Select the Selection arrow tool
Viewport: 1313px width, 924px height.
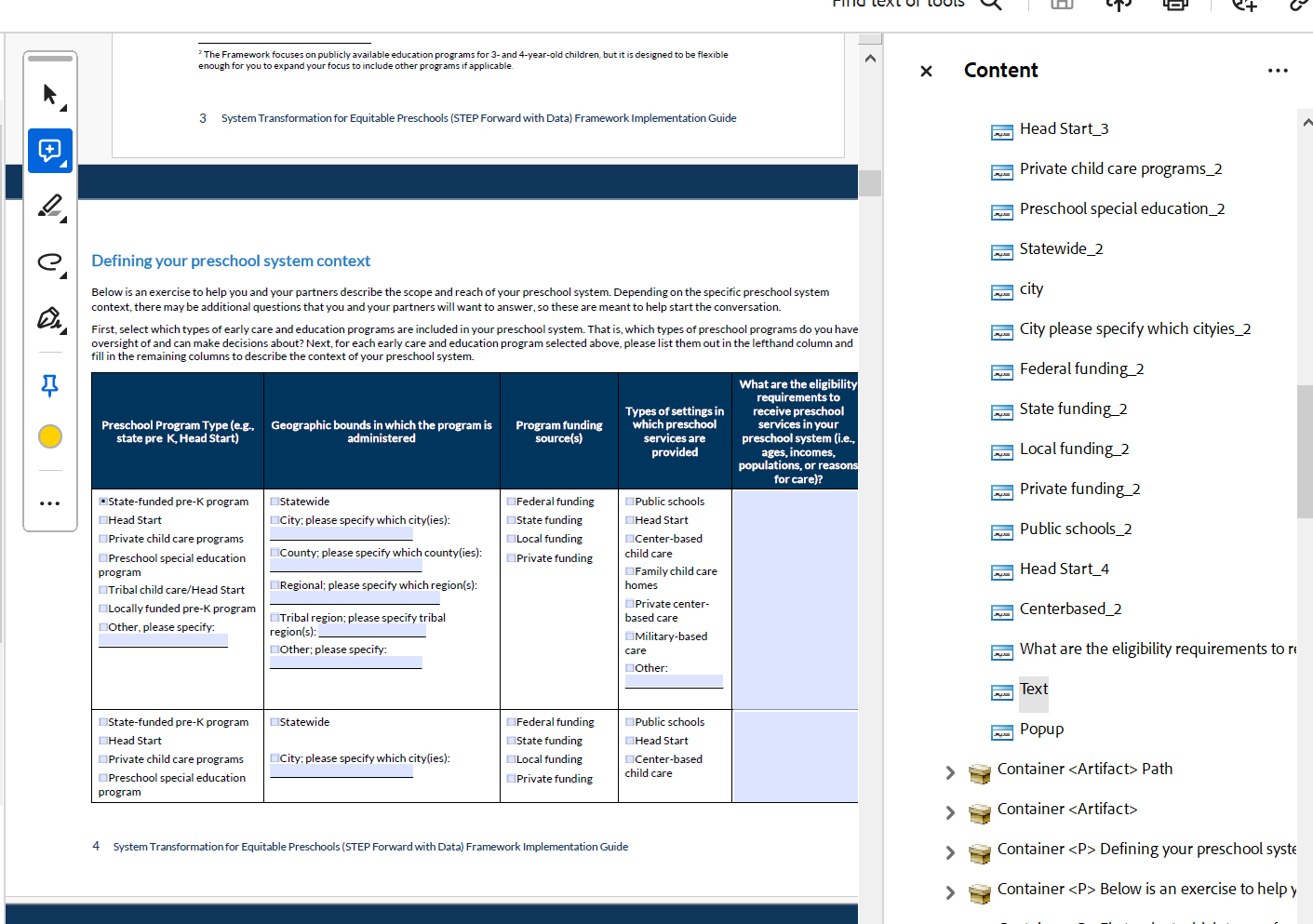tap(49, 92)
